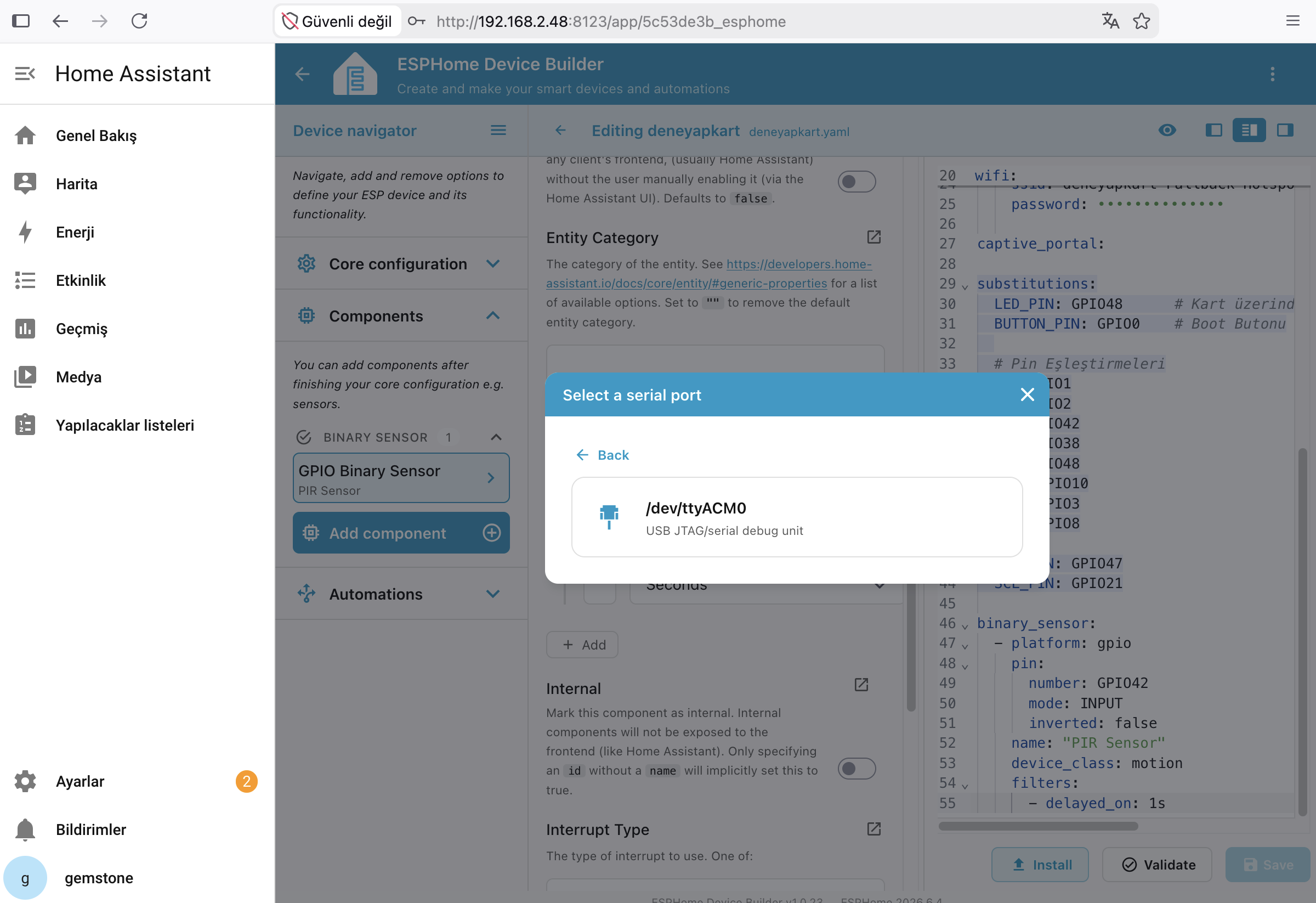Open Medya media browser
Viewport: 1316px width, 903px height.
[x=137, y=377]
